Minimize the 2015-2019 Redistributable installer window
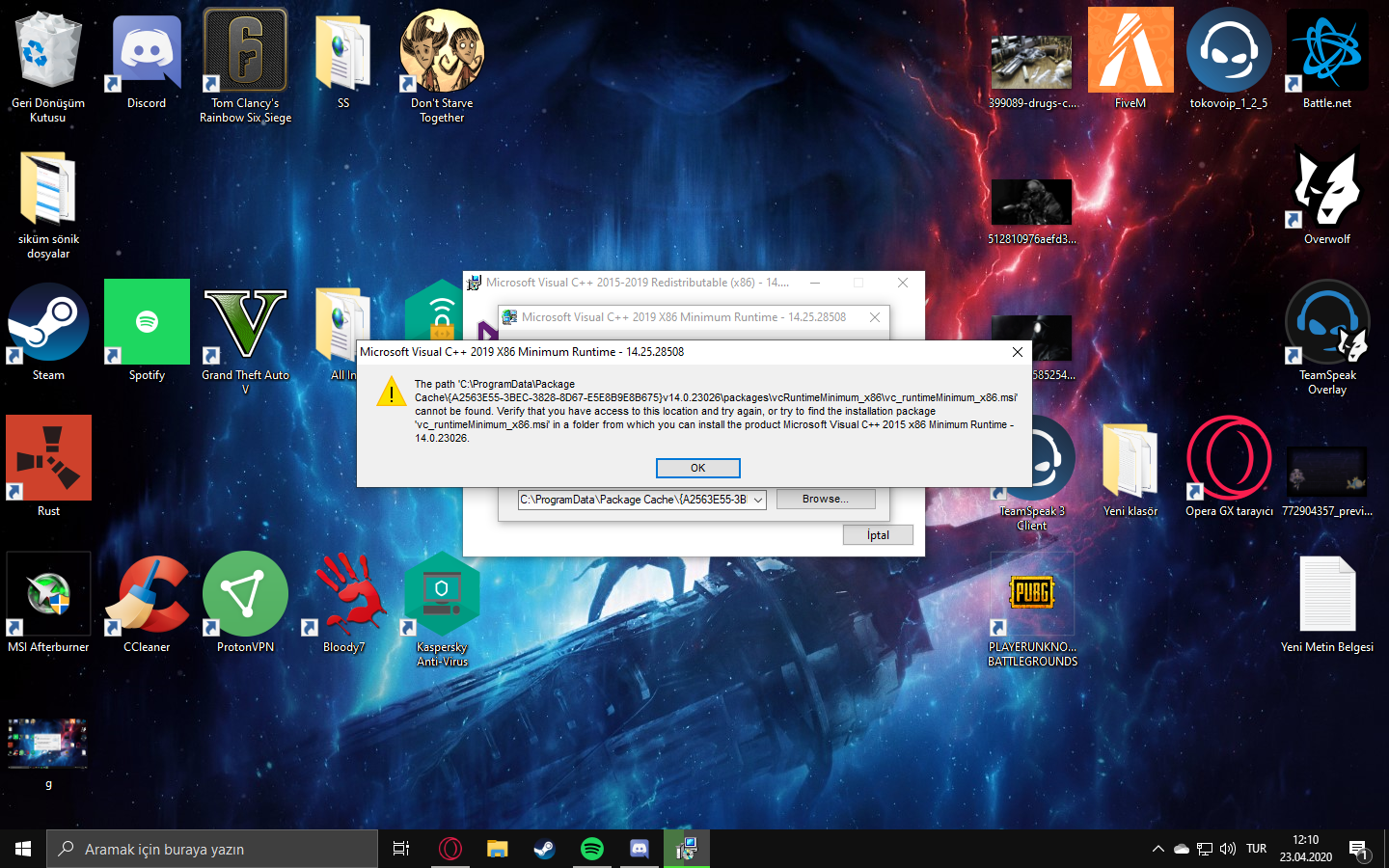This screenshot has height=868, width=1389. (x=815, y=283)
